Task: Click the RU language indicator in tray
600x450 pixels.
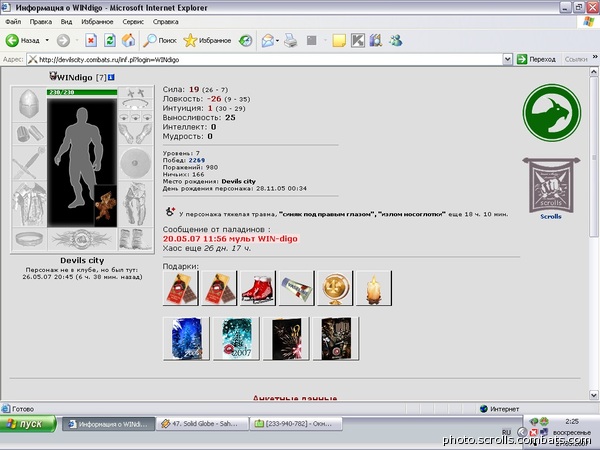Action: pos(506,432)
